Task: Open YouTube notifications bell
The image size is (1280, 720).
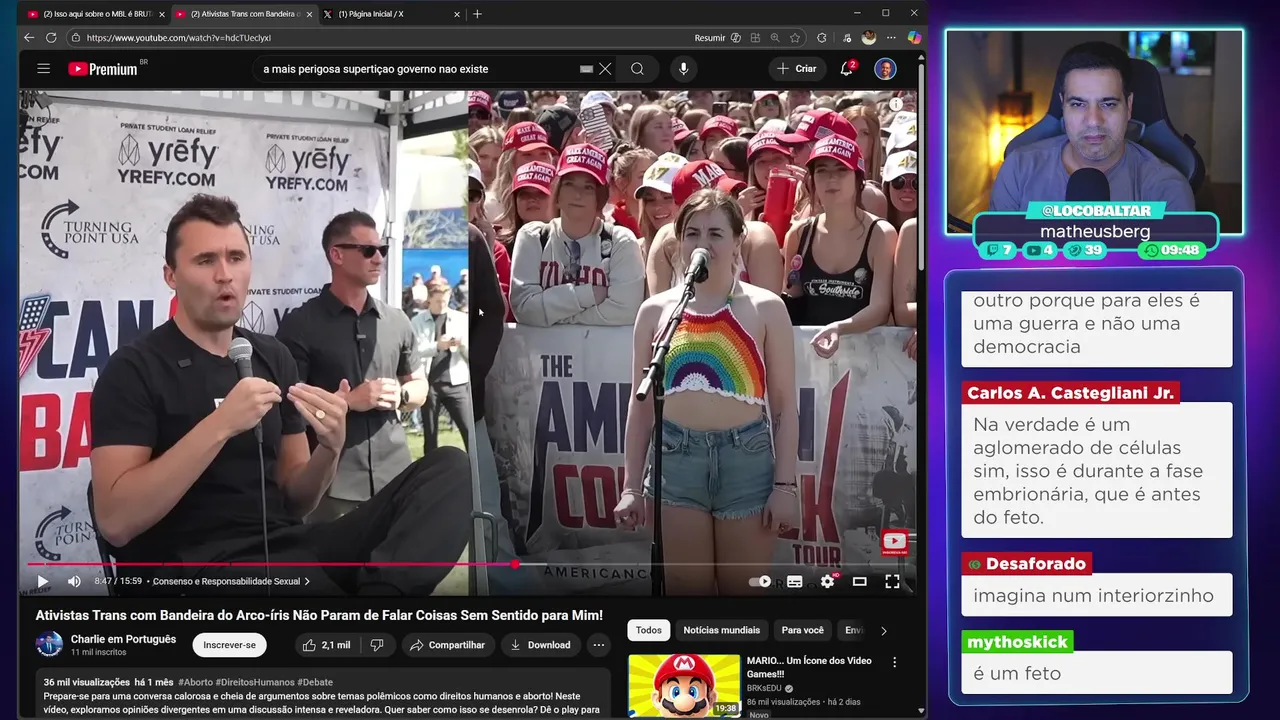Action: [847, 69]
